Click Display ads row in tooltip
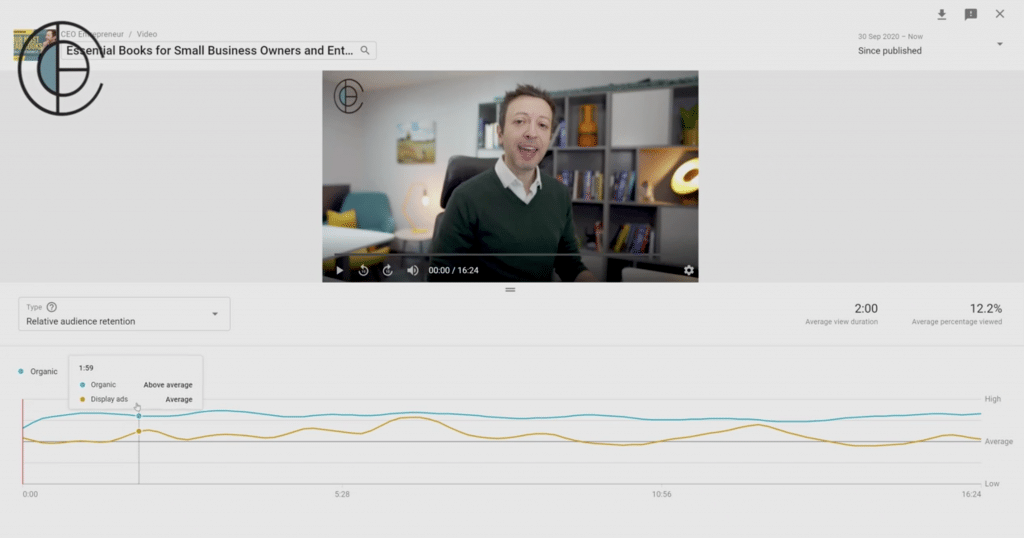The image size is (1024, 538). coord(136,399)
